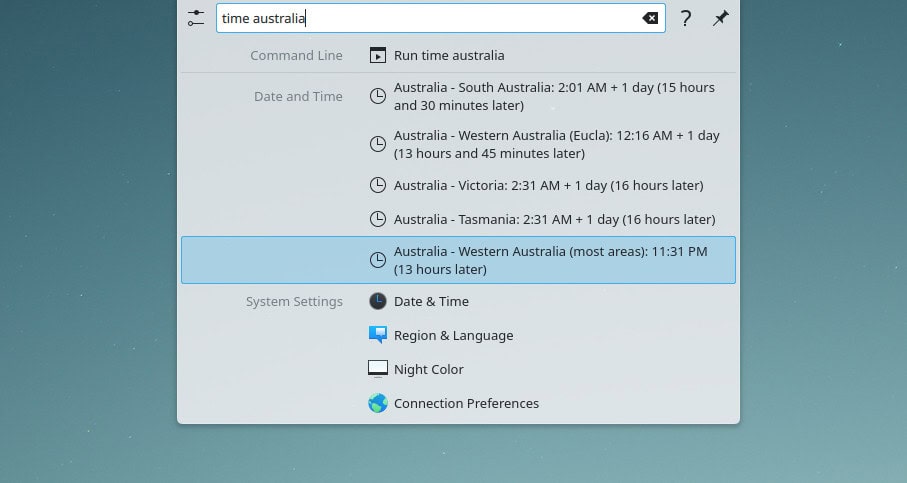The image size is (907, 483).
Task: Click the clock icon next to Tasmania
Action: pyautogui.click(x=377, y=219)
